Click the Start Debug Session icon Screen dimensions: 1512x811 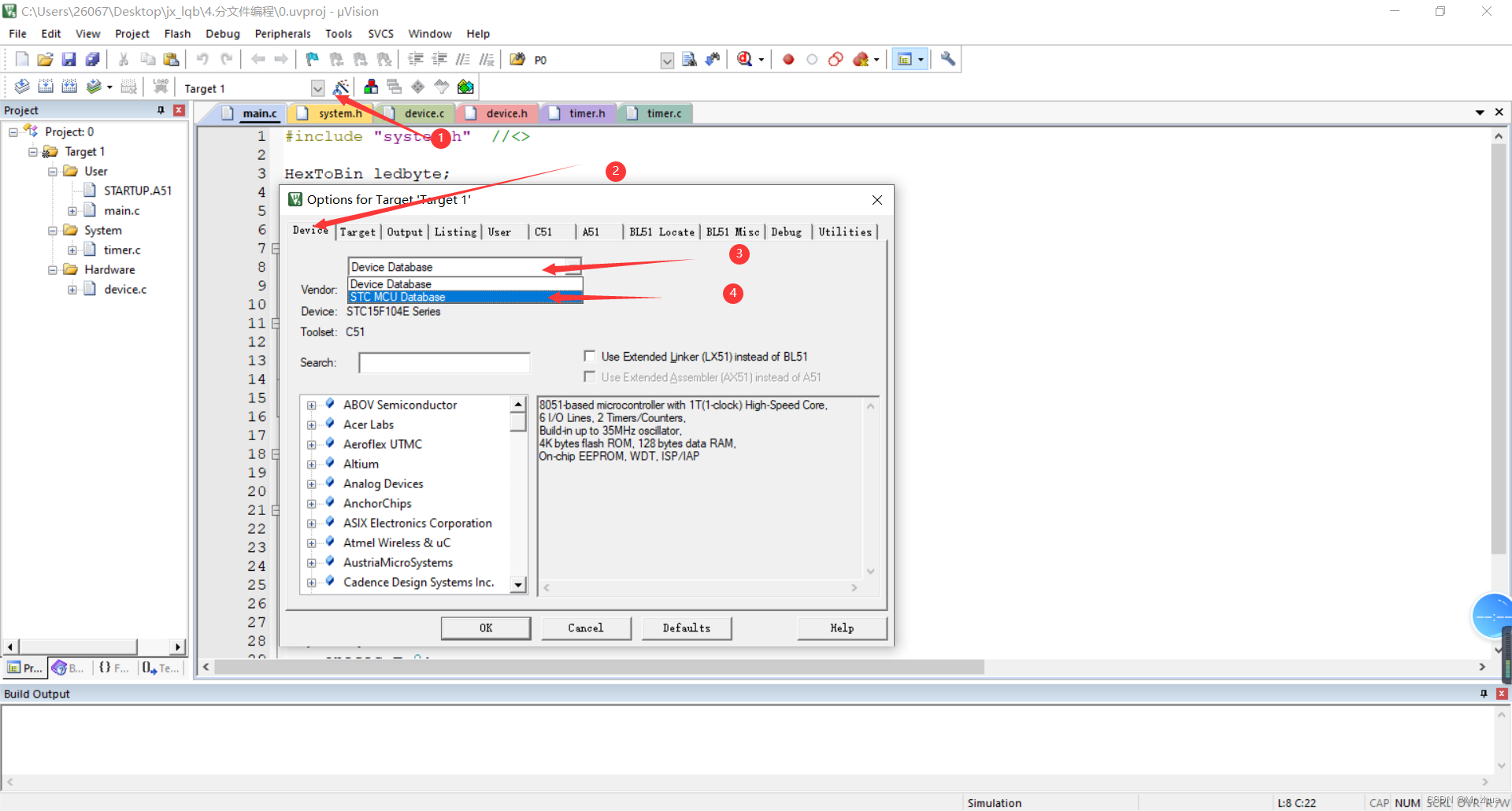(x=745, y=59)
